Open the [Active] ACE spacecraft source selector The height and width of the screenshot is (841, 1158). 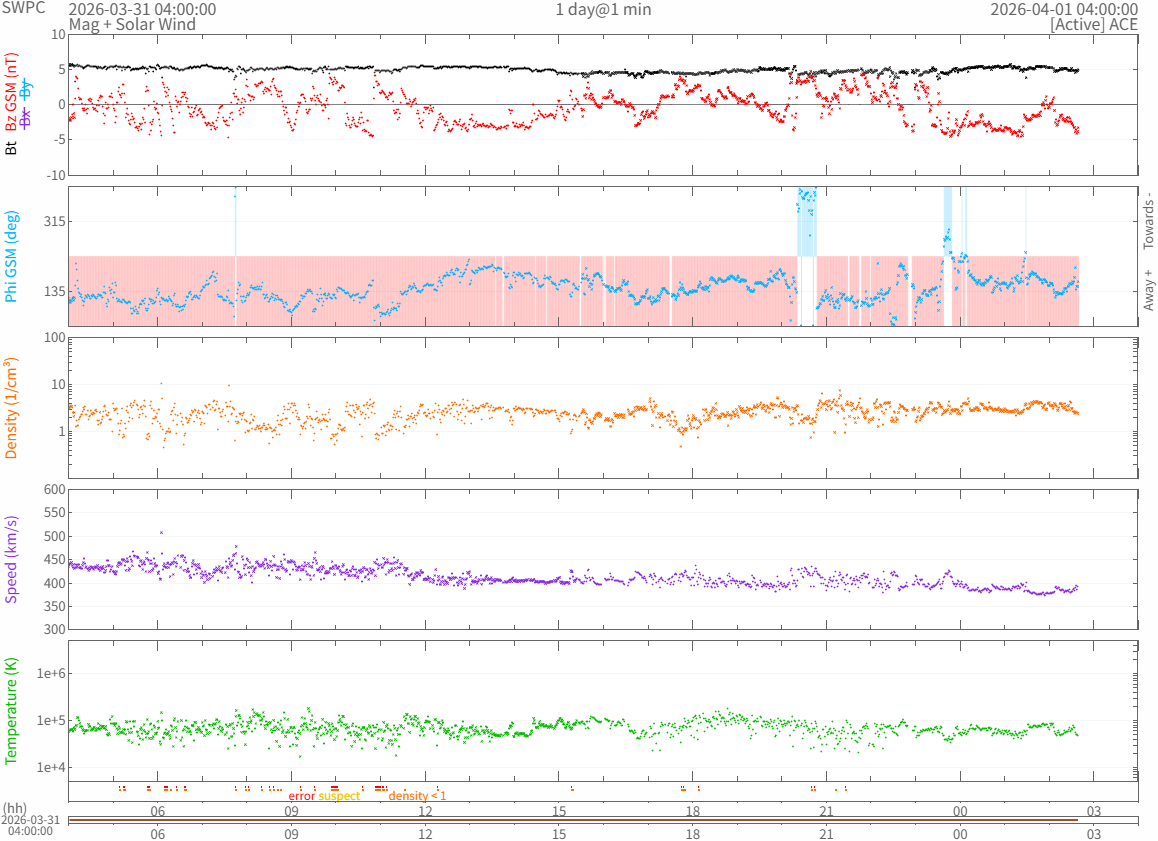pyautogui.click(x=1094, y=24)
